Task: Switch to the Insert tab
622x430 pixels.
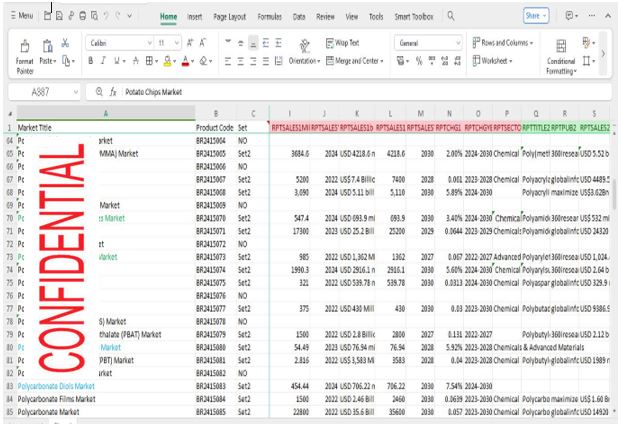Action: coord(194,17)
